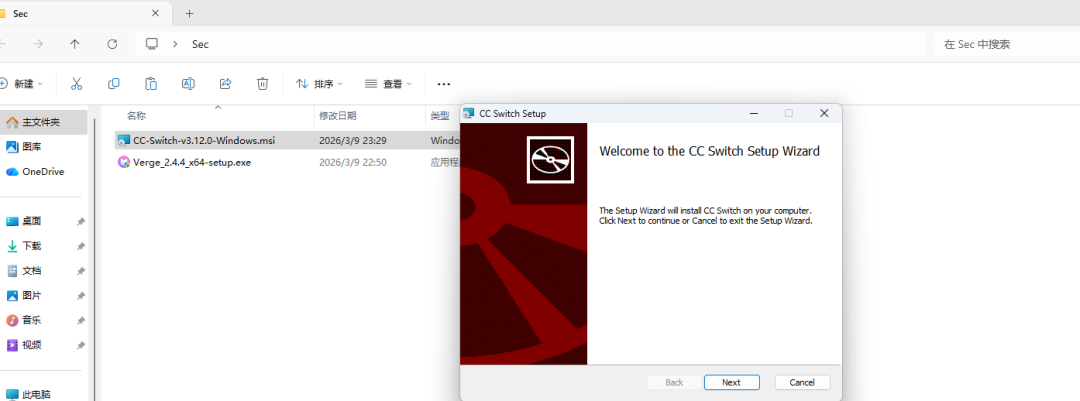Minimize the CC Switch Setup window
Viewport: 1080px width, 401px height.
tap(754, 113)
